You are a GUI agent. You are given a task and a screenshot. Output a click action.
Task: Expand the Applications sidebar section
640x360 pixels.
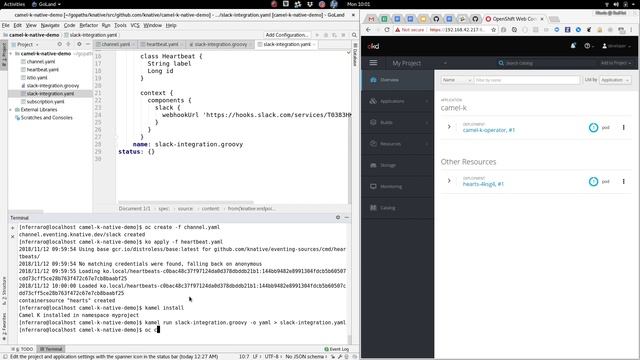point(398,101)
